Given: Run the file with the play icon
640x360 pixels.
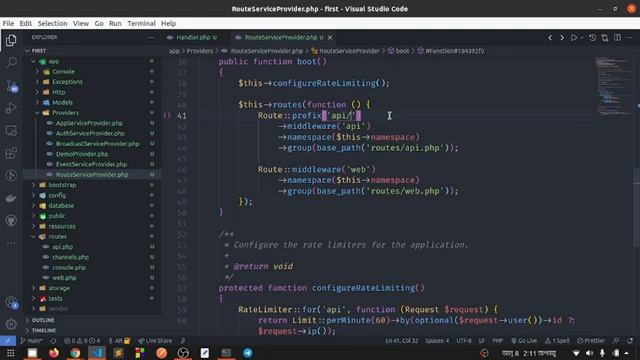Looking at the screenshot, I should tap(573, 38).
